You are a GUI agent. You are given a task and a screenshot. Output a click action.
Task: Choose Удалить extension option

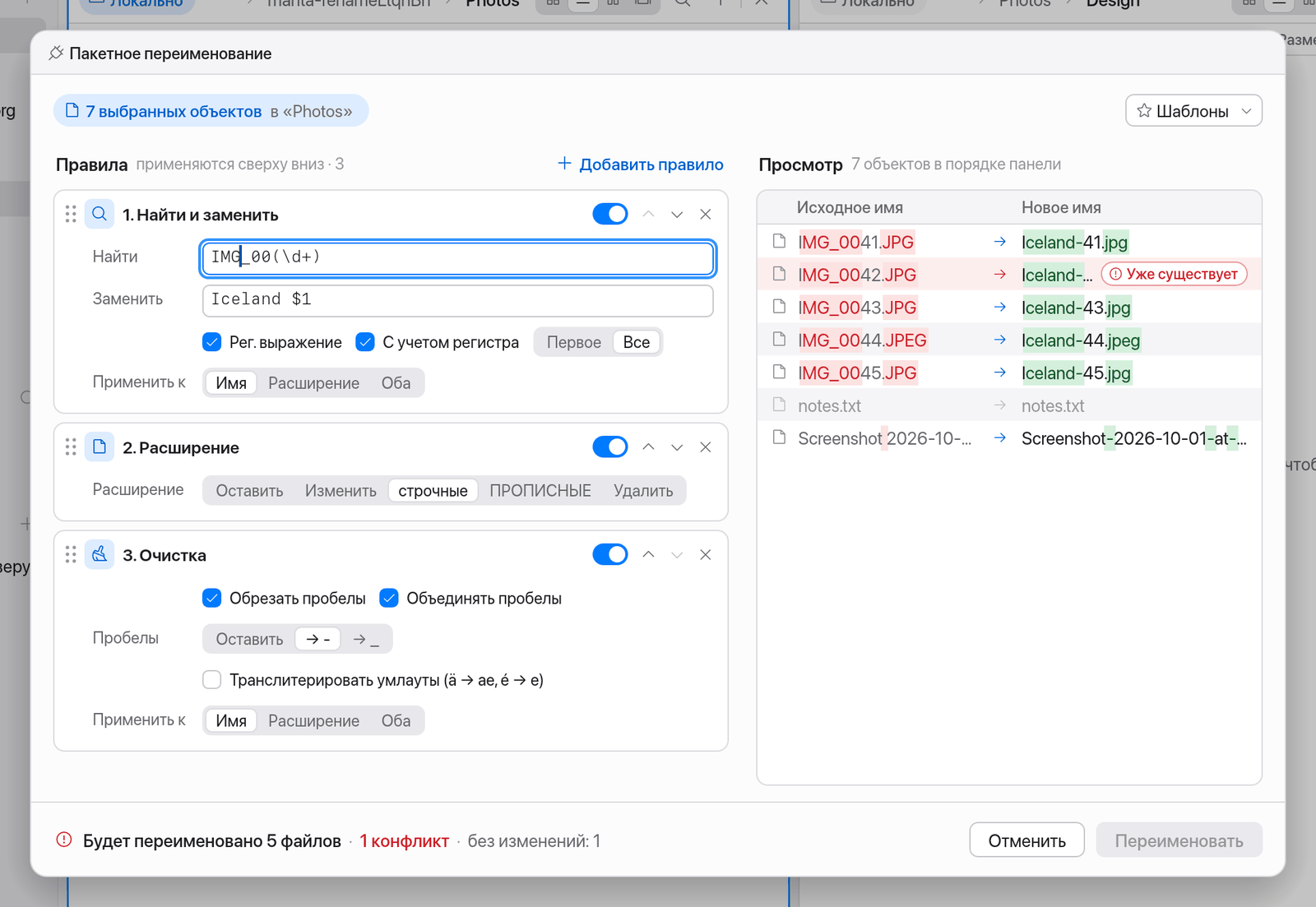(x=643, y=491)
